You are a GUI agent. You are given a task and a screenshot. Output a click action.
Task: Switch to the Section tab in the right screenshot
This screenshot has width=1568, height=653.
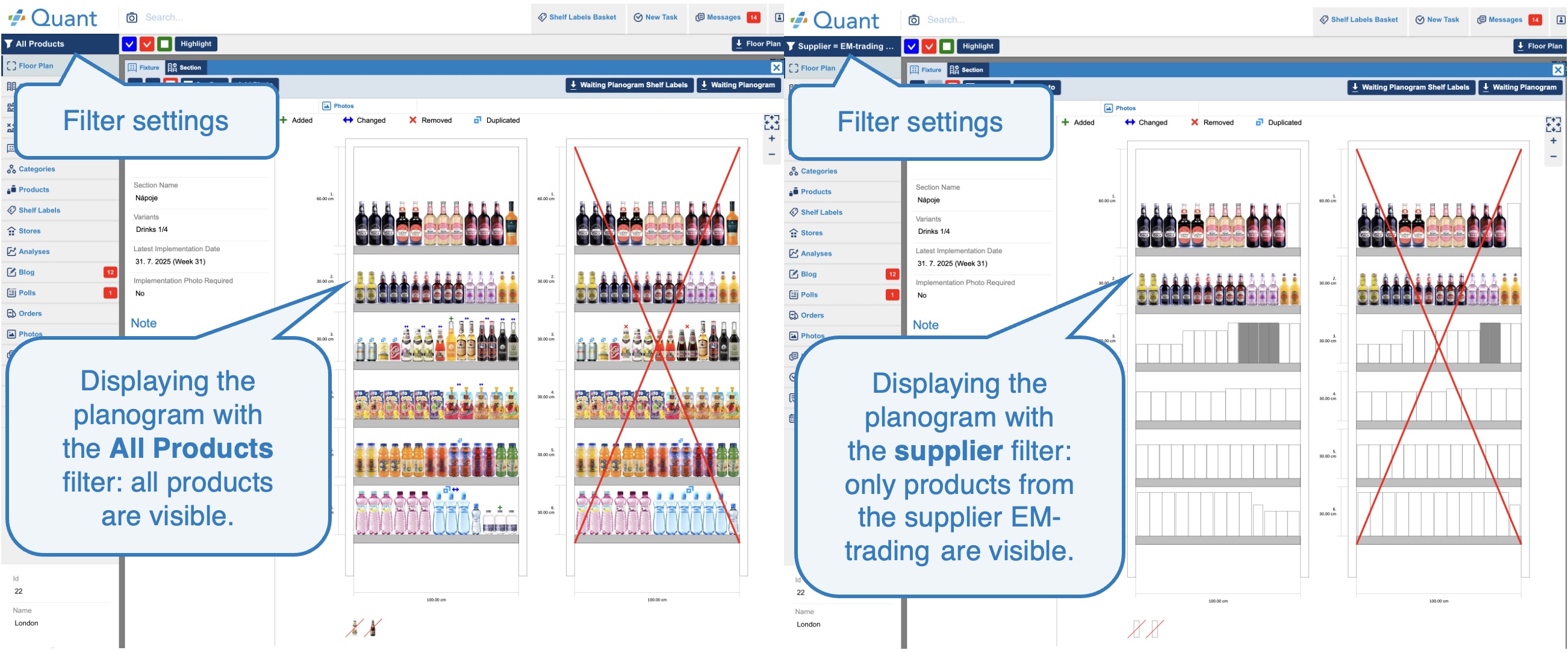pyautogui.click(x=966, y=70)
